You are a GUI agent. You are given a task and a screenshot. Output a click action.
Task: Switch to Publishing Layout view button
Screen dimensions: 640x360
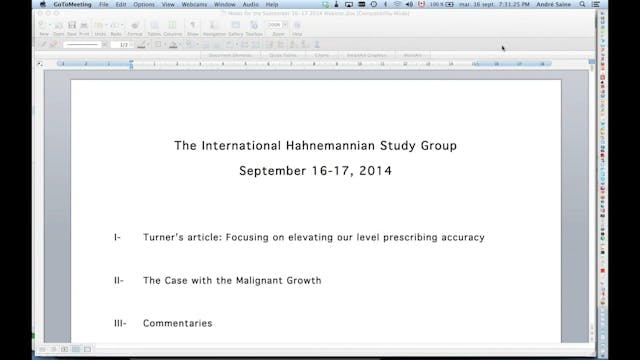click(64, 349)
